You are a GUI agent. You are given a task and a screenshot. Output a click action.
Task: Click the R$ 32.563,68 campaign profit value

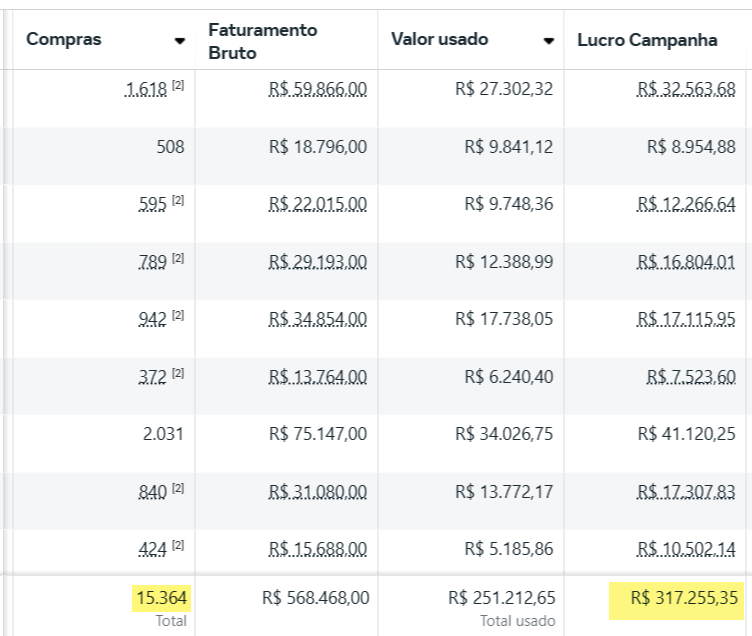click(x=686, y=90)
